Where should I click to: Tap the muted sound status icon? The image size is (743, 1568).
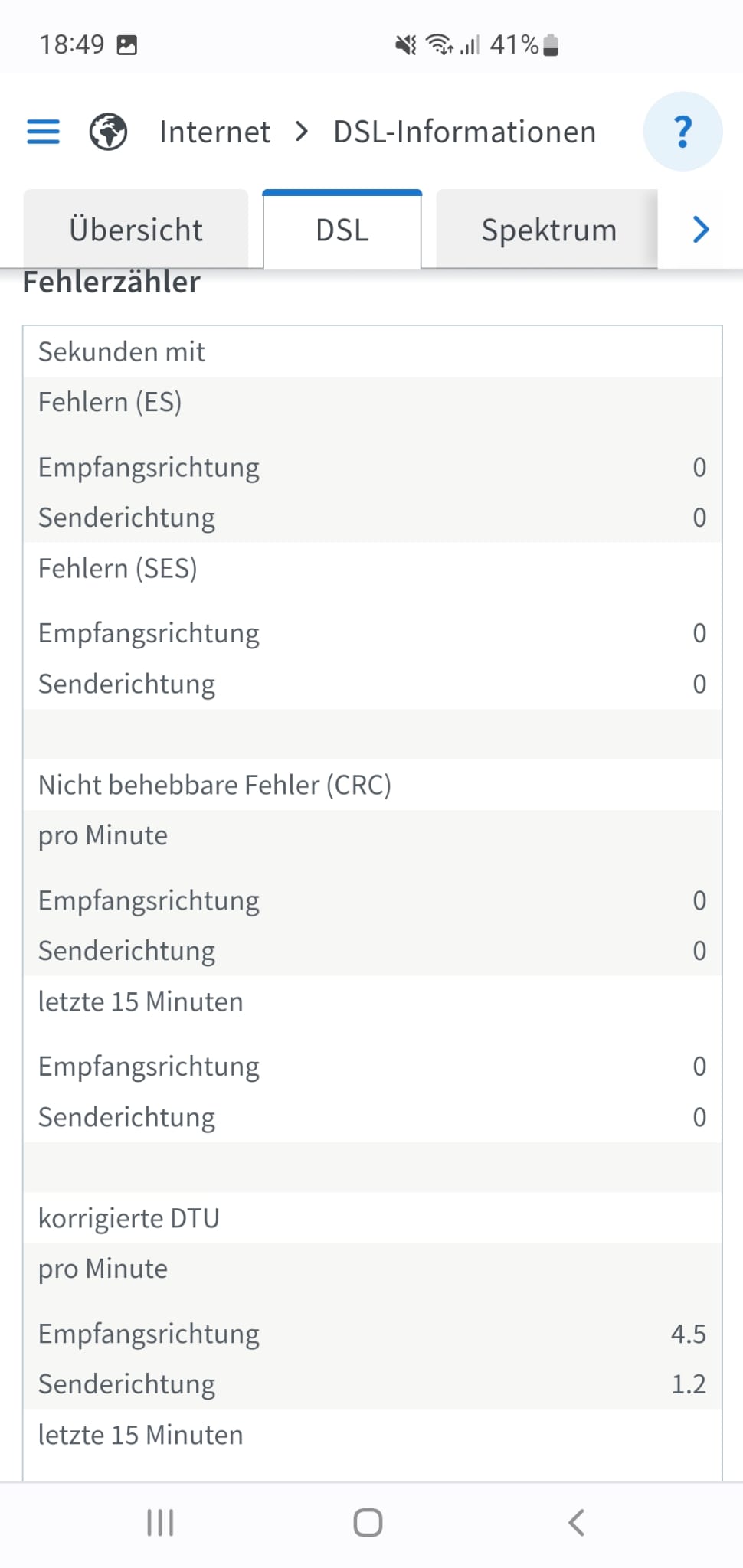pos(405,45)
